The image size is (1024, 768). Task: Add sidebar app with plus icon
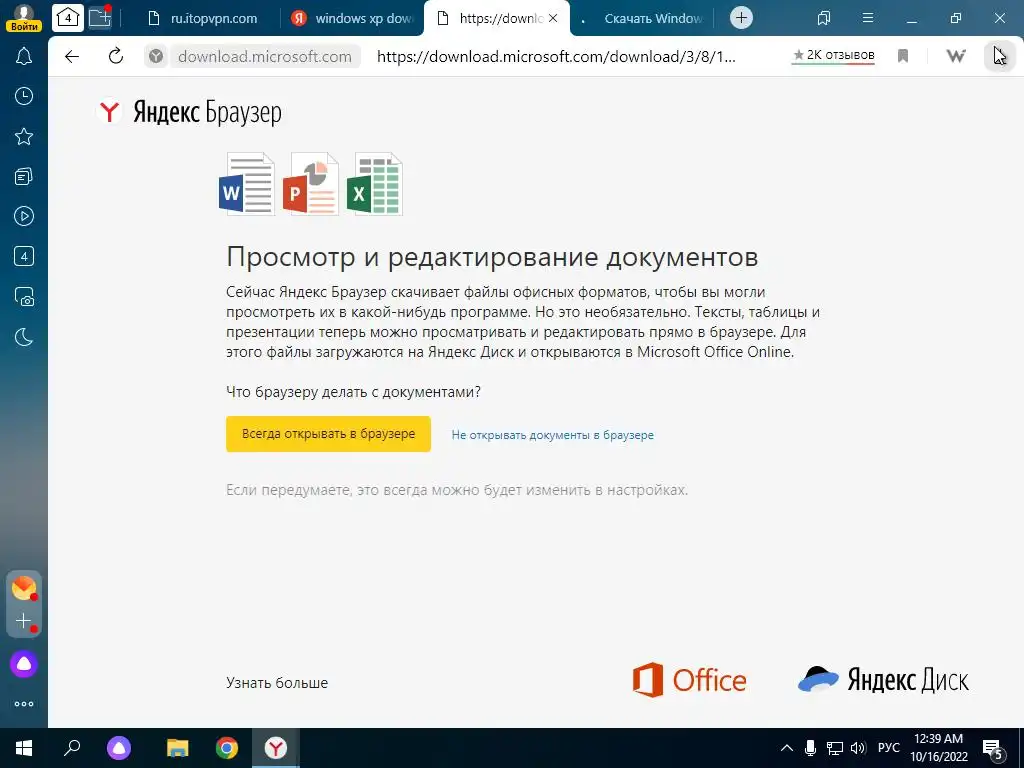pyautogui.click(x=24, y=620)
